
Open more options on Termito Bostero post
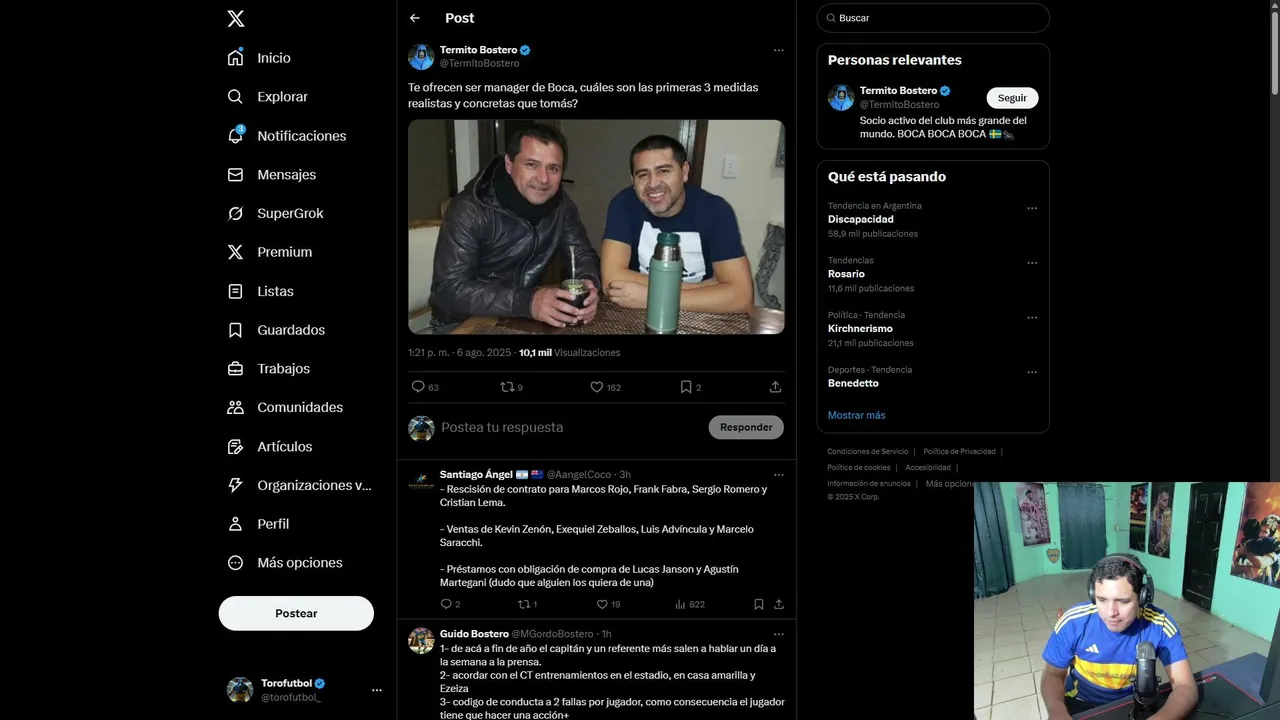click(779, 50)
